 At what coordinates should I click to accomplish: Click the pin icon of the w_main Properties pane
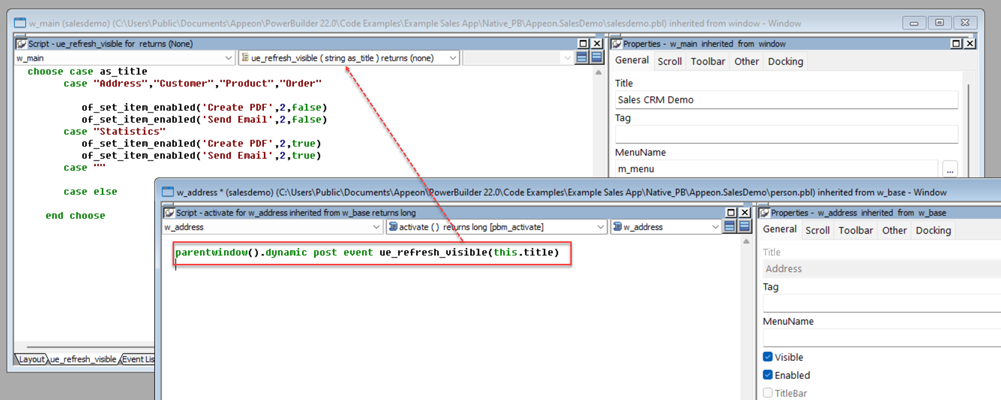coord(616,44)
